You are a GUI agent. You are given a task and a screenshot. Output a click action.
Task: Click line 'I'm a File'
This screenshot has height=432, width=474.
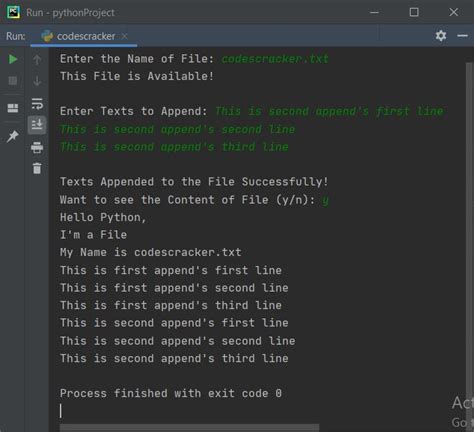pos(93,235)
